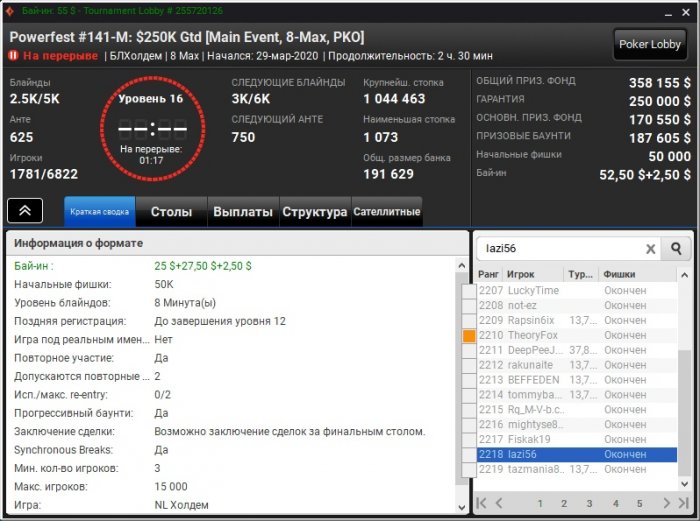This screenshot has height=521, width=700.
Task: Go to next page of player list
Action: (x=666, y=503)
